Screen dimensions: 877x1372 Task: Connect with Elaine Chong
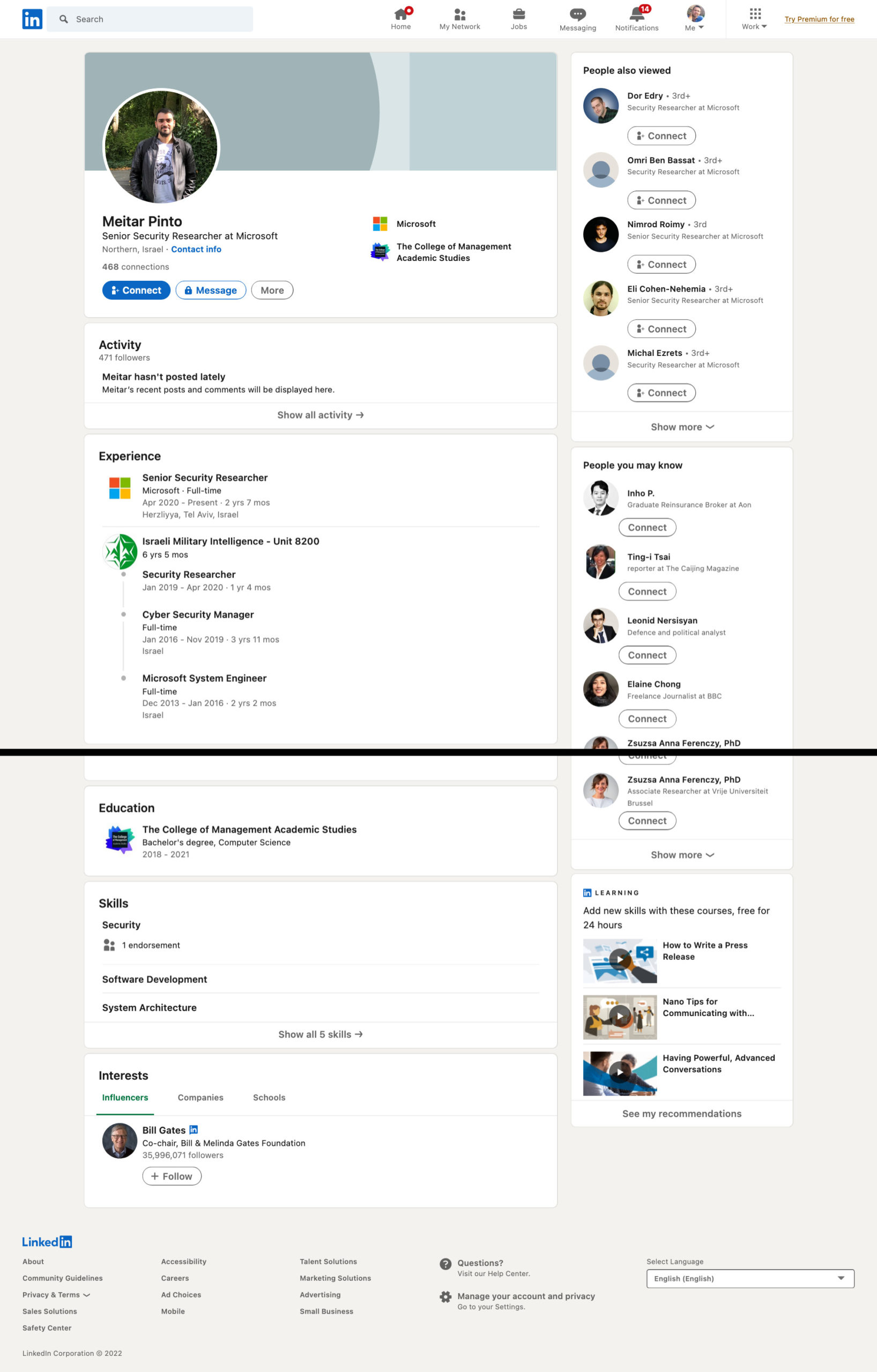[x=647, y=719]
